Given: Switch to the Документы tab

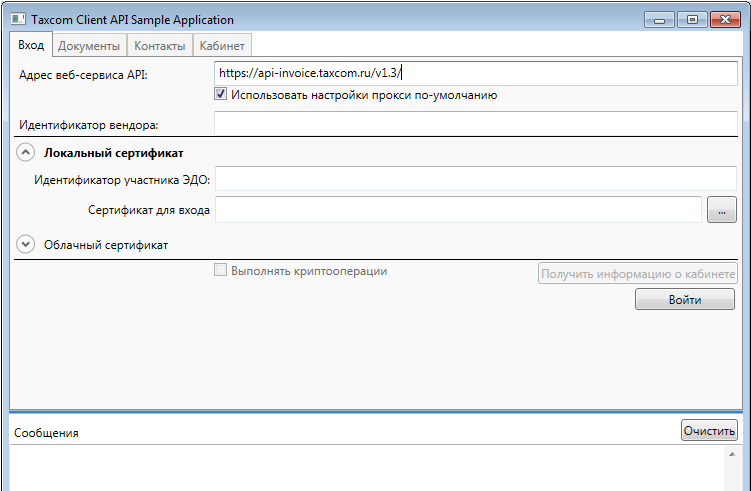Looking at the screenshot, I should click(89, 46).
